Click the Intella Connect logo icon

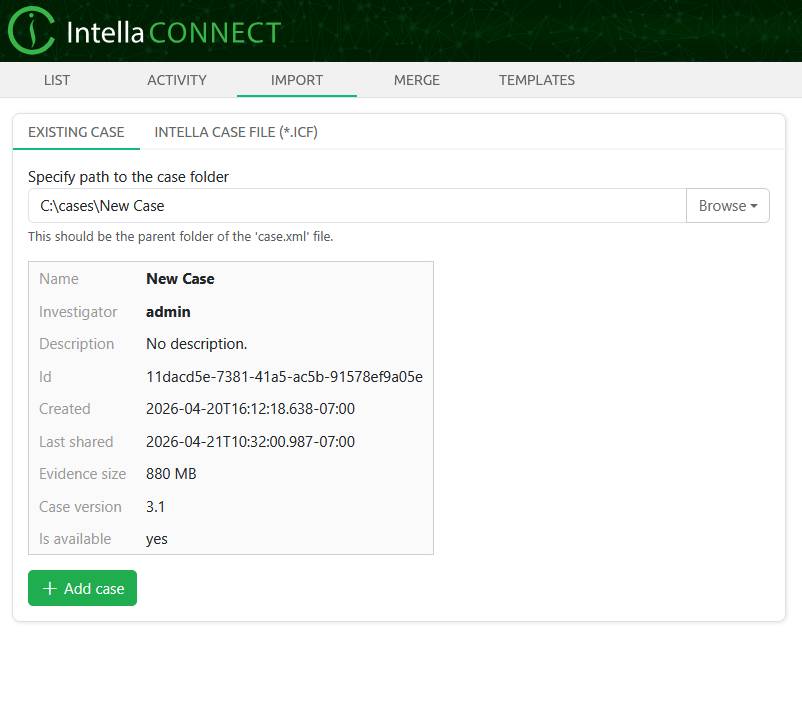[31, 31]
